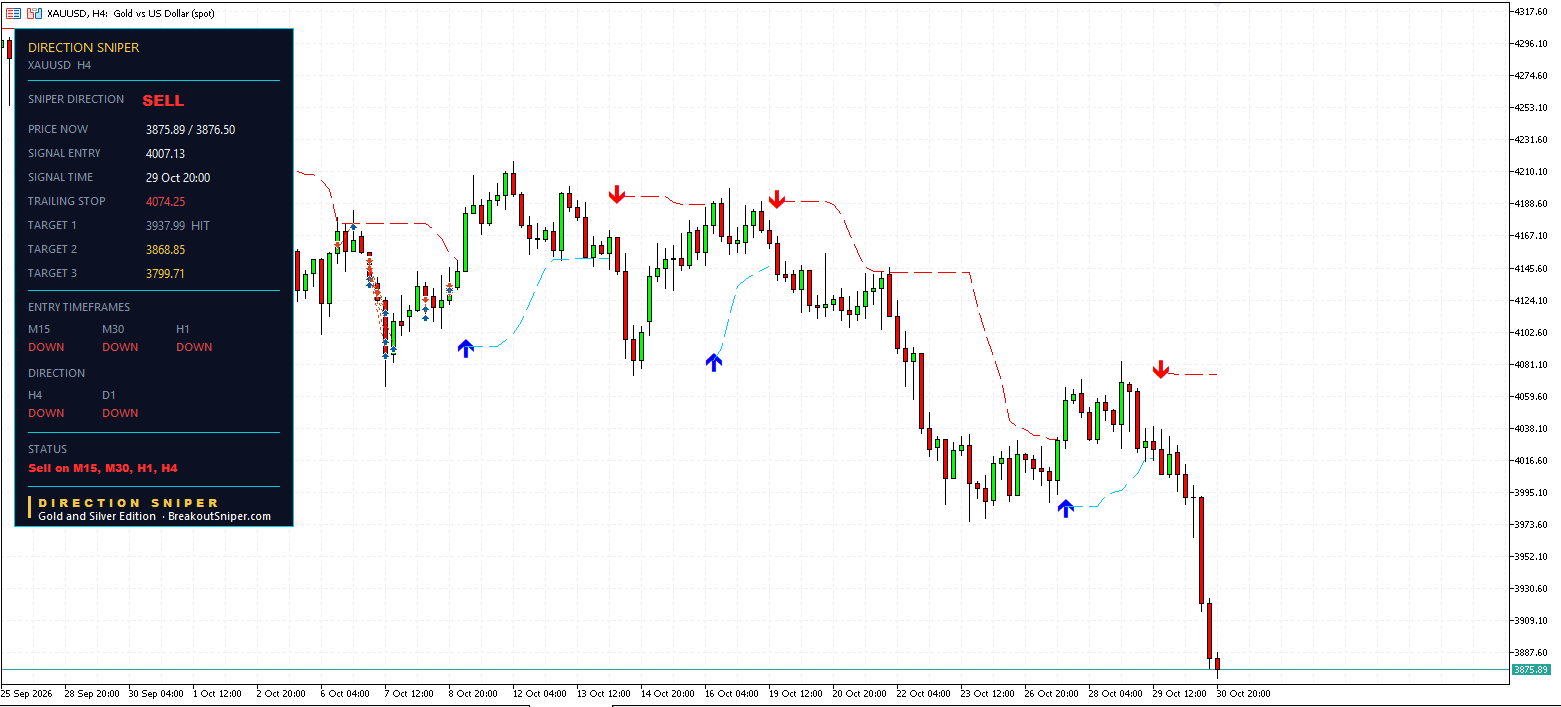Select the chart title XAUUSD, H4 text
The width and height of the screenshot is (1561, 707).
pyautogui.click(x=78, y=13)
